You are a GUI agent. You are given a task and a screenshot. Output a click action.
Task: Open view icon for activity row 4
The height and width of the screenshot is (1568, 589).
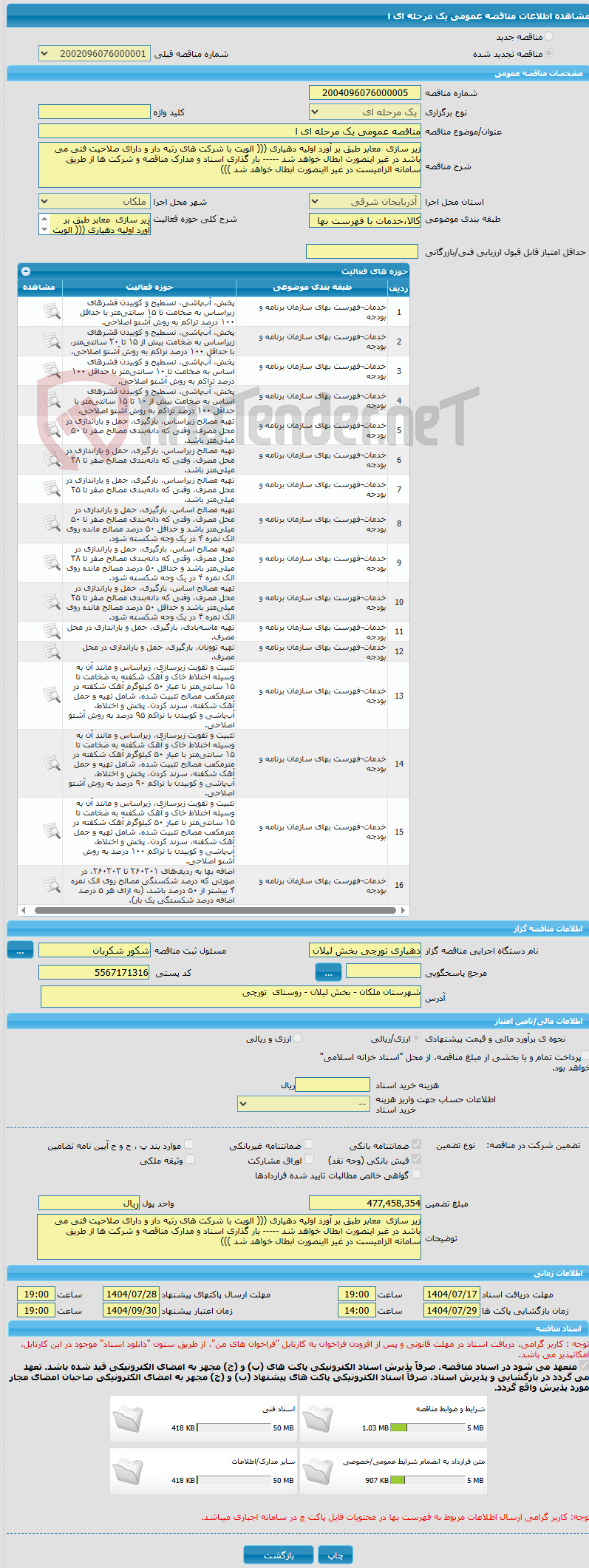tap(51, 400)
